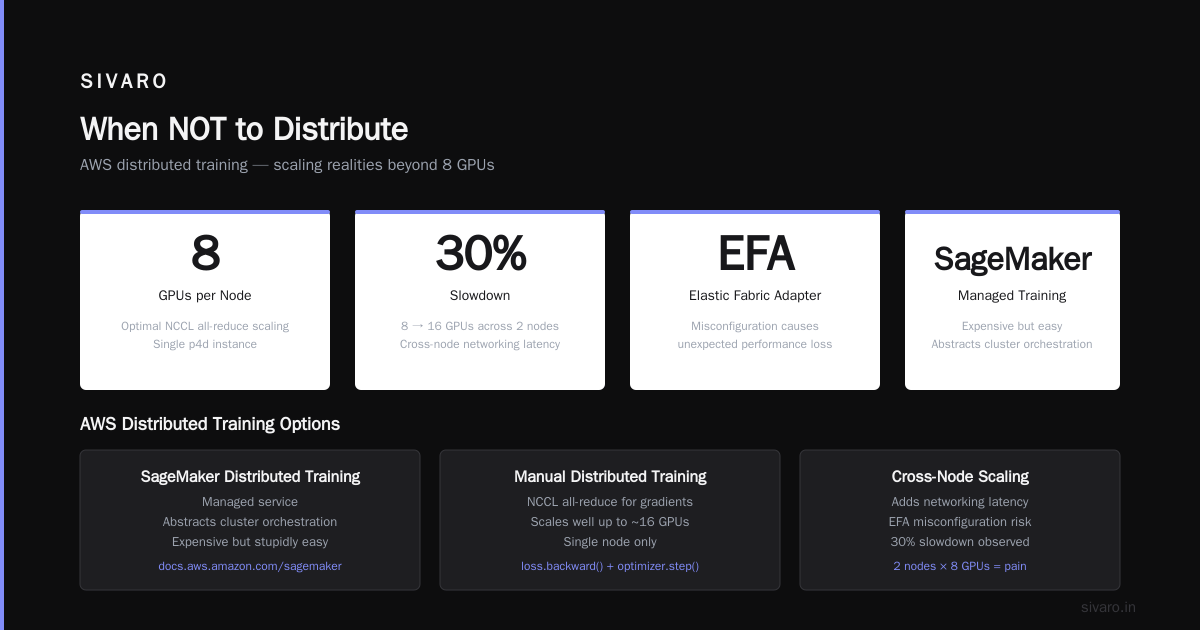Screen dimensions: 1200x630
Task: Click 'SageMaker Distributed Training' card title
Action: click(x=250, y=476)
